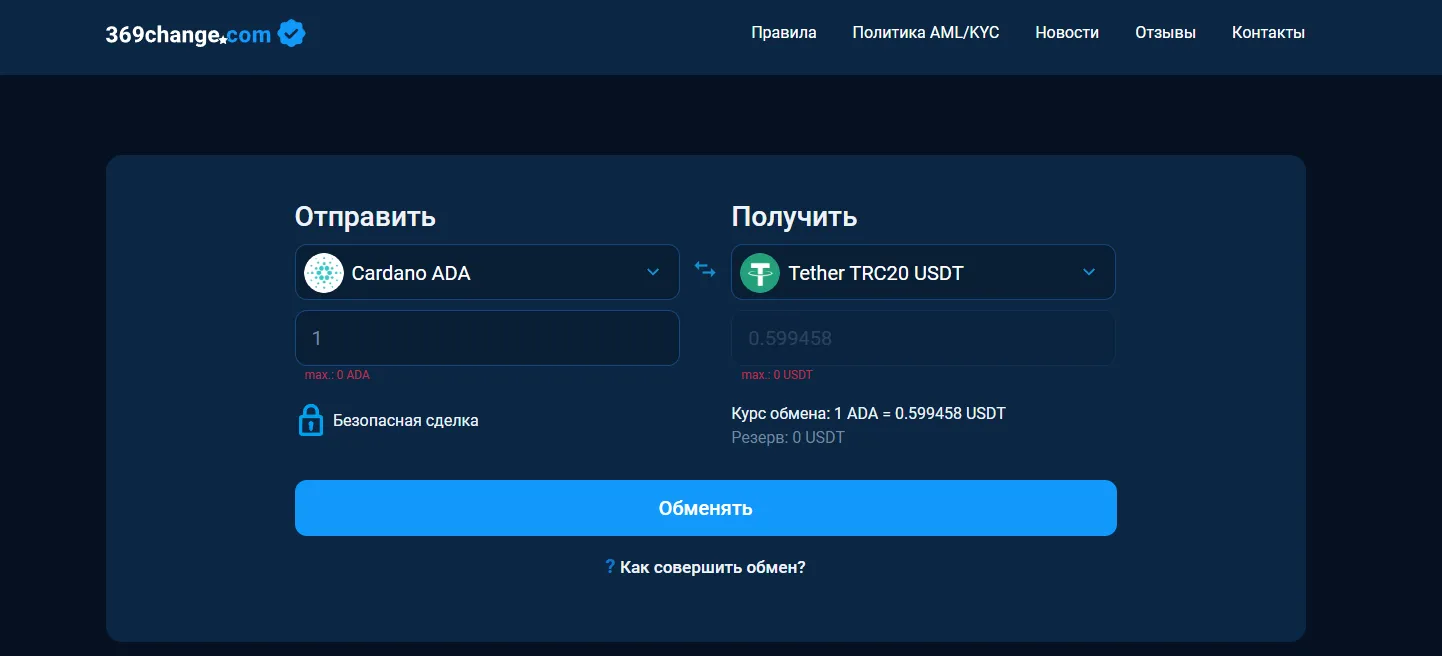The image size is (1442, 656).
Task: Expand the Cardano ADA send currency dropdown
Action: pyautogui.click(x=487, y=272)
